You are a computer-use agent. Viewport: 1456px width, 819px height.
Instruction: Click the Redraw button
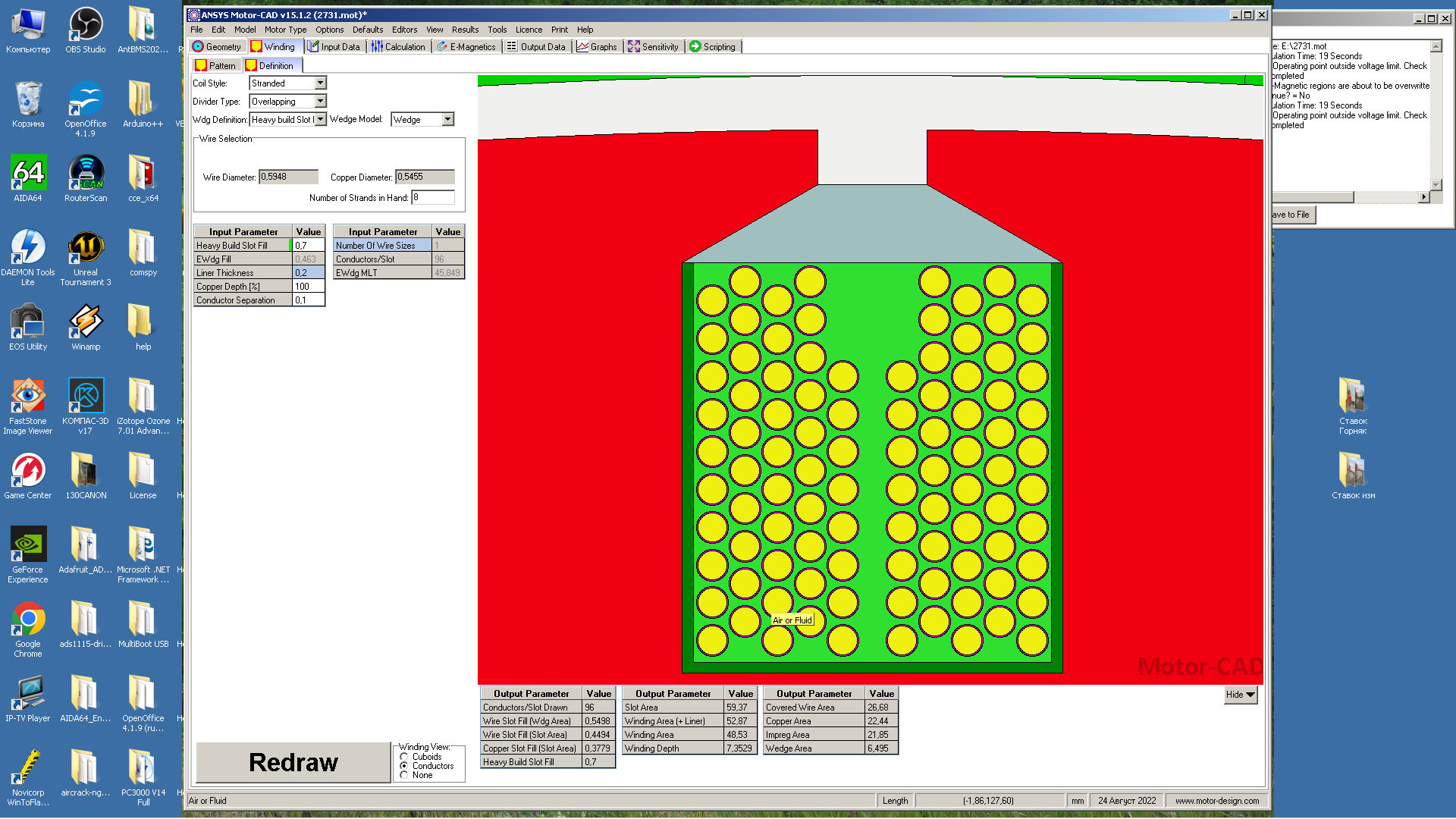coord(293,762)
